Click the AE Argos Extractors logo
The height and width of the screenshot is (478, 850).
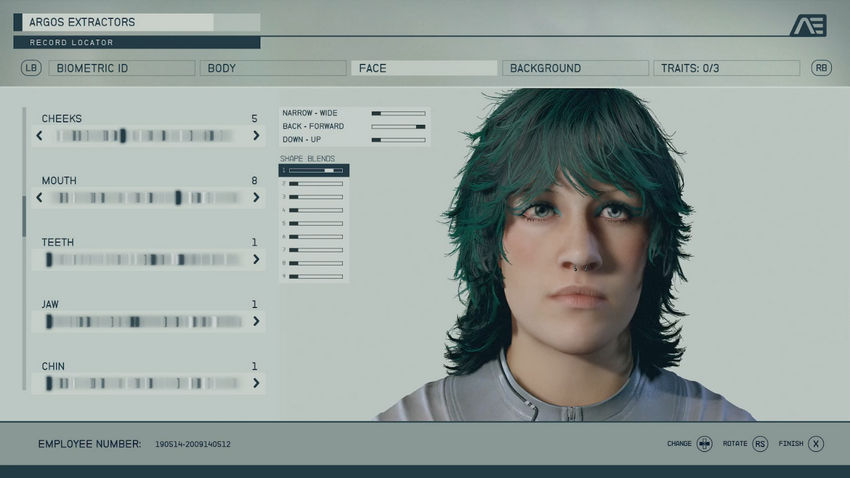pos(807,26)
